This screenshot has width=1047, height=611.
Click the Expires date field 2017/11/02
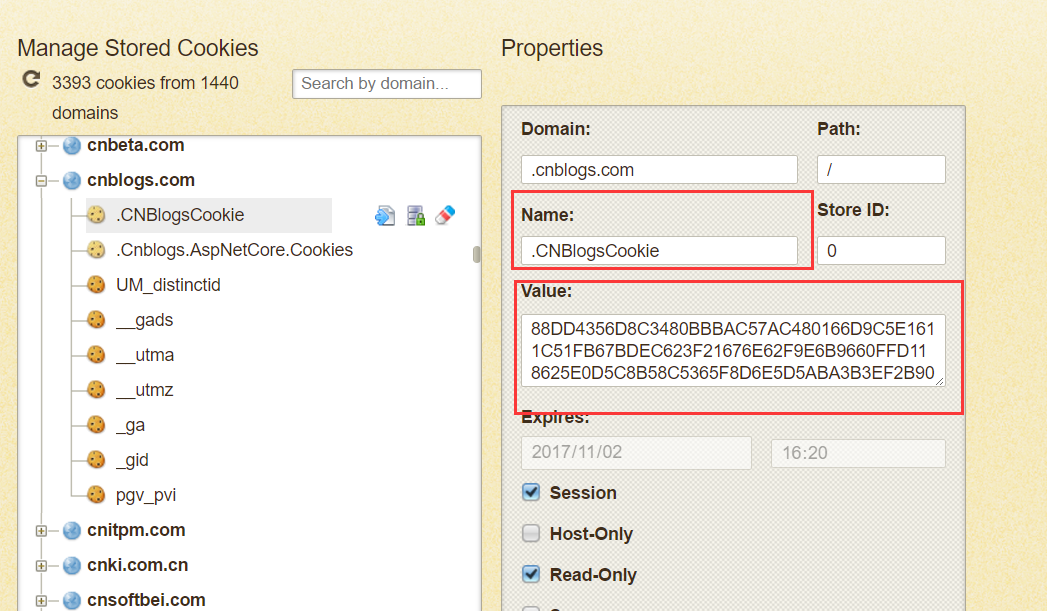[x=636, y=452]
